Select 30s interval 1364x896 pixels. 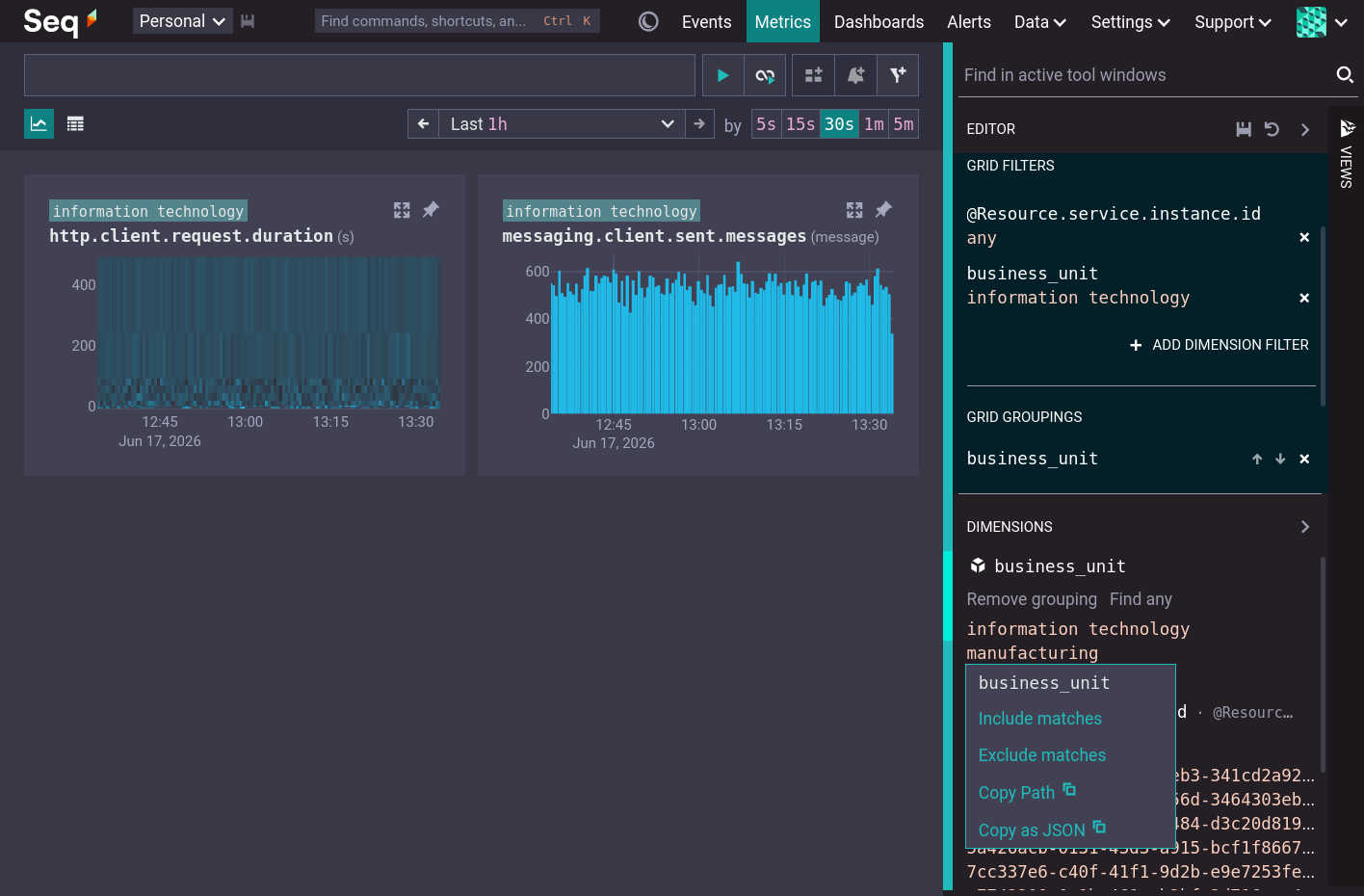(839, 124)
